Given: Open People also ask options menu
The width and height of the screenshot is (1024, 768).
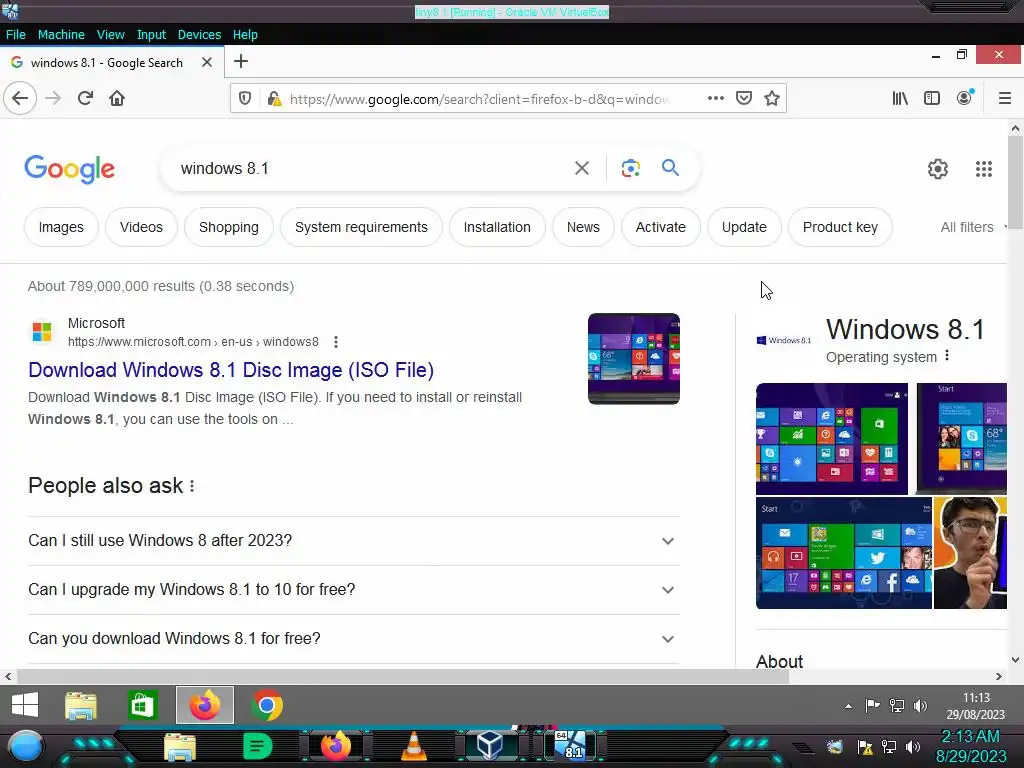Looking at the screenshot, I should pos(192,486).
